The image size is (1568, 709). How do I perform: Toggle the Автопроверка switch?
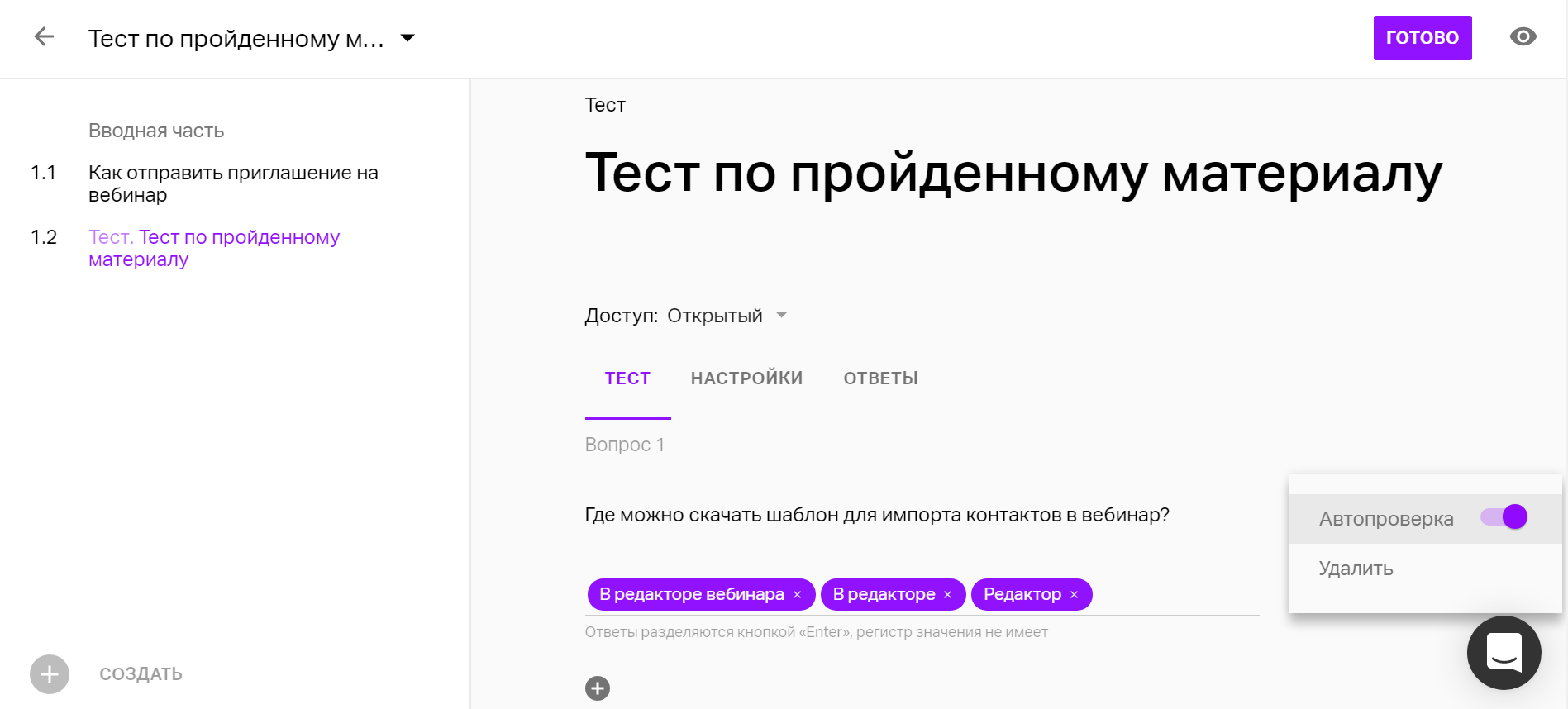point(1504,517)
